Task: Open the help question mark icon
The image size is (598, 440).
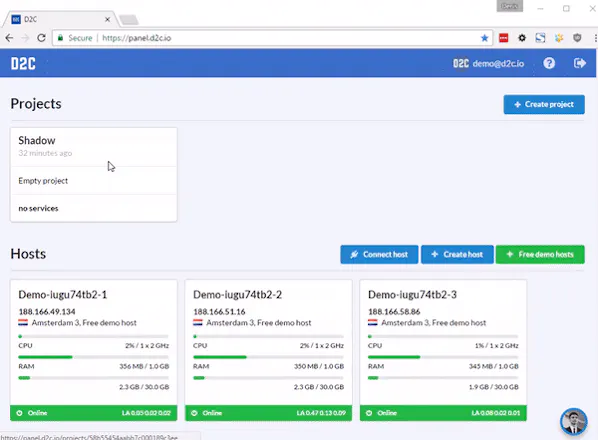Action: tap(549, 63)
